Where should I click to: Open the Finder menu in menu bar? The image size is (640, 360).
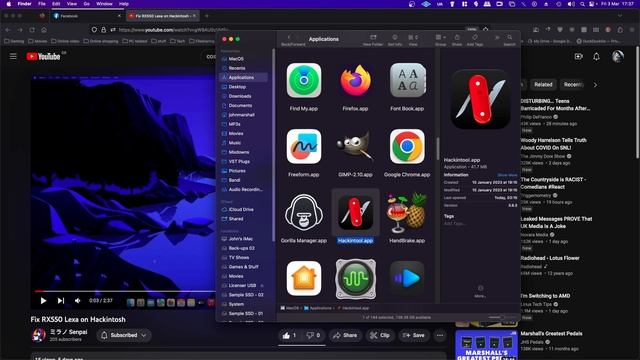(24, 4)
